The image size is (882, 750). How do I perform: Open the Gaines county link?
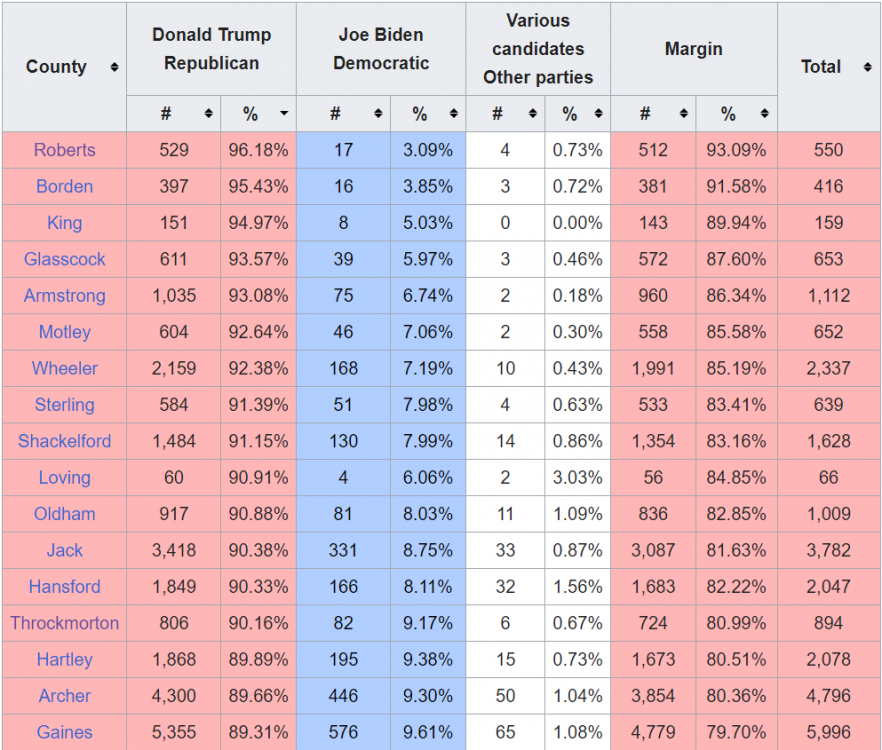(x=64, y=733)
